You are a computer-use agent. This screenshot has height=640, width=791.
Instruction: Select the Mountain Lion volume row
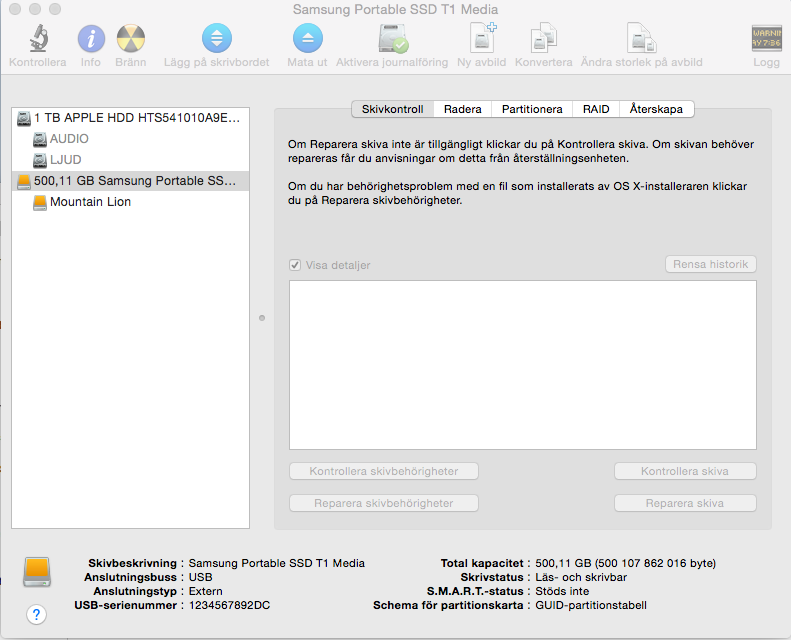click(x=130, y=202)
